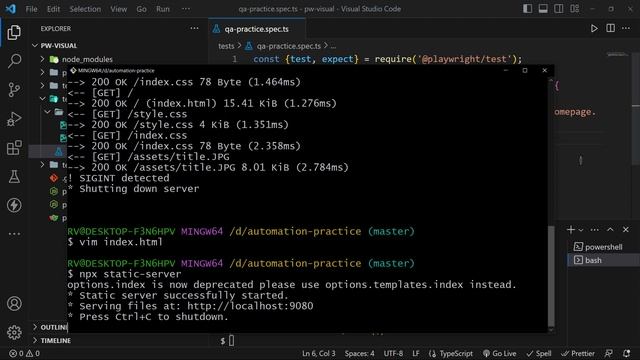The height and width of the screenshot is (360, 640).
Task: Expand the node_modules folder
Action: pos(87,60)
